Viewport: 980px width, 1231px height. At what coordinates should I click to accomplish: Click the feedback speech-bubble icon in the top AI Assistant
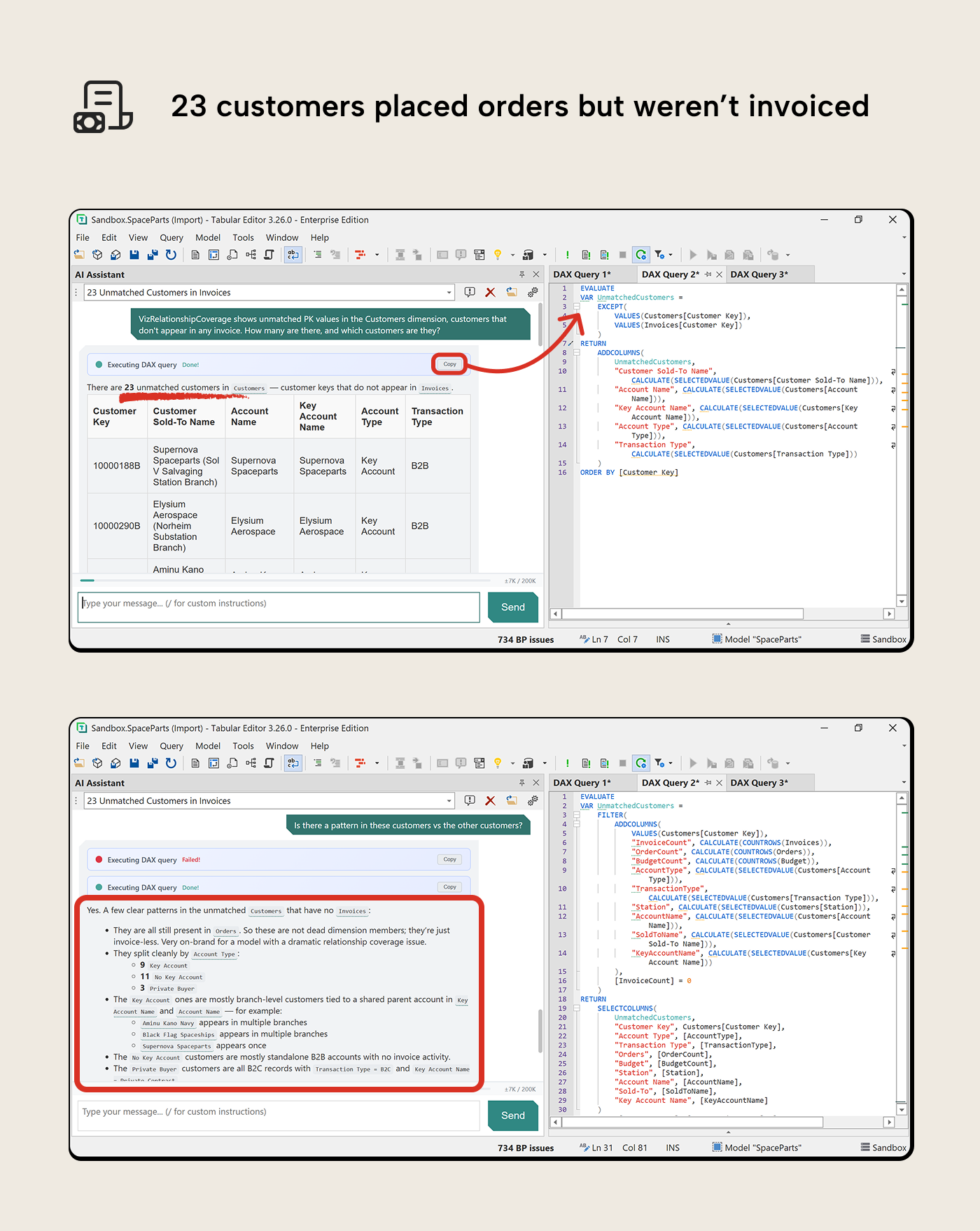coord(470,293)
